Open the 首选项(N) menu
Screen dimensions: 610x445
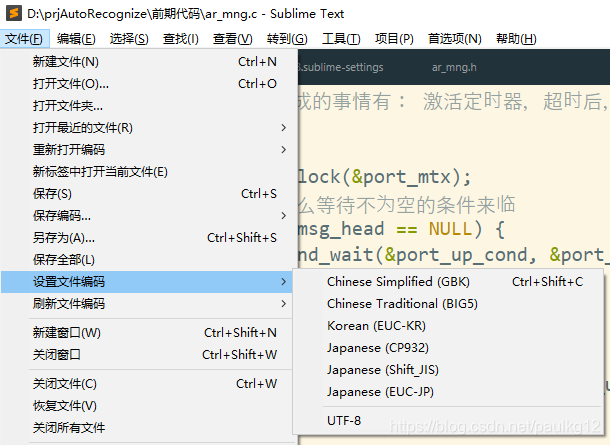click(x=455, y=39)
